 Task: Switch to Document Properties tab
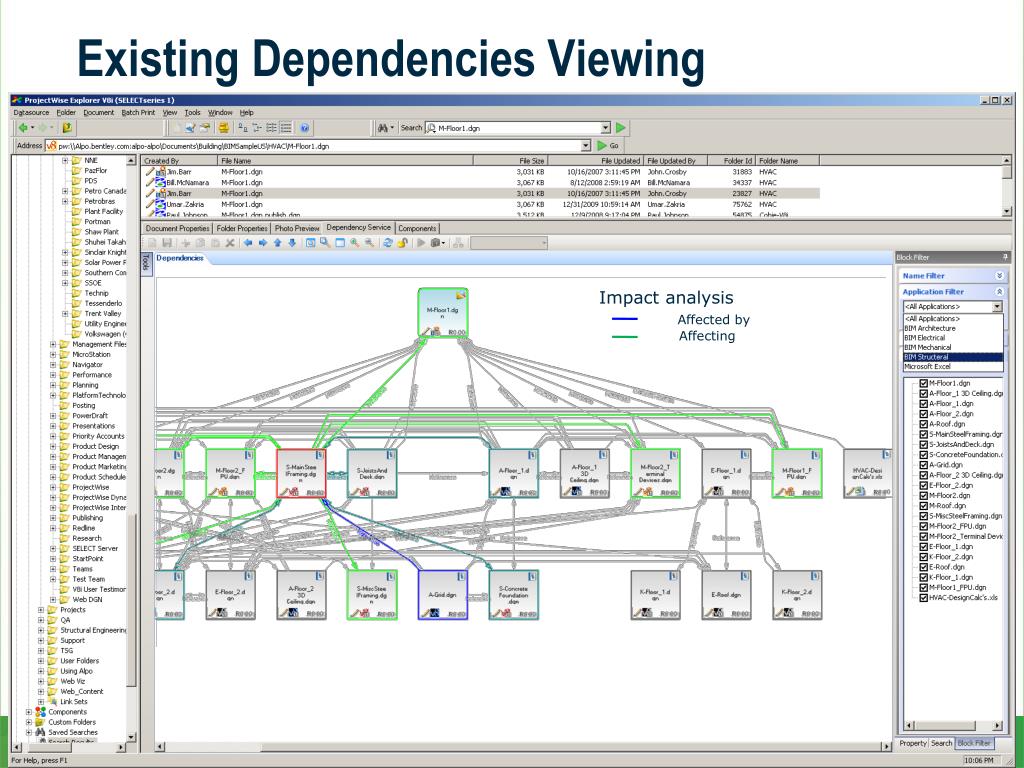click(x=177, y=229)
